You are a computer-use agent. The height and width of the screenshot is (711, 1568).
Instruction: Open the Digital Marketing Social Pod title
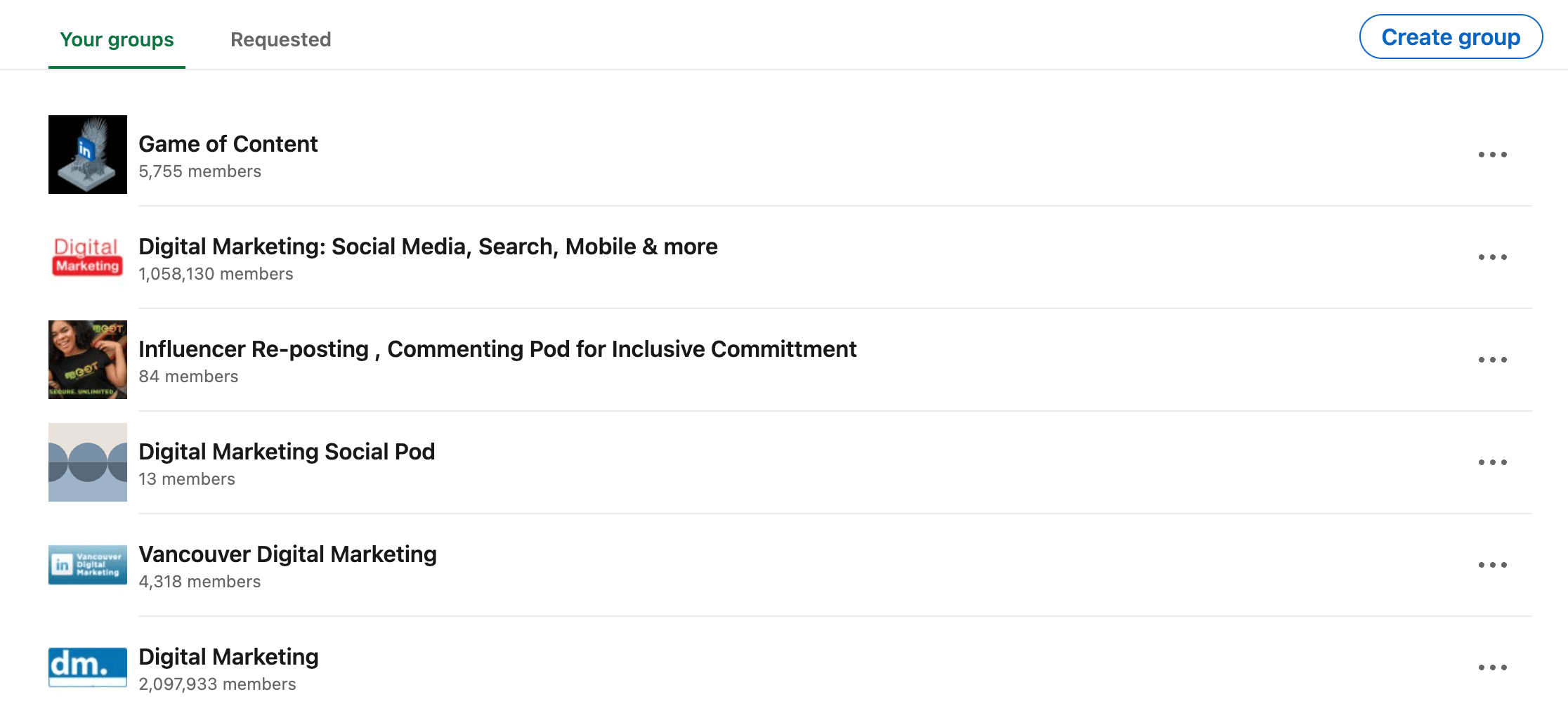(287, 452)
